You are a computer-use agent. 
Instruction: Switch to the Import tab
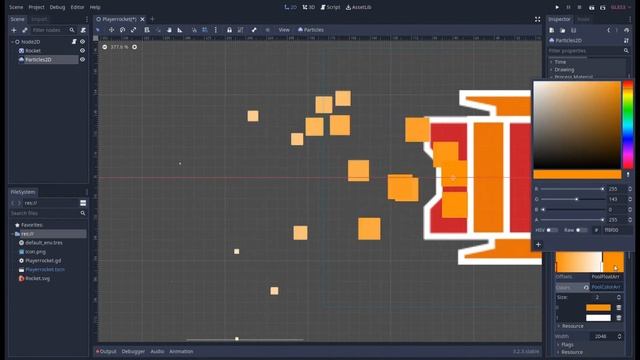[39, 19]
